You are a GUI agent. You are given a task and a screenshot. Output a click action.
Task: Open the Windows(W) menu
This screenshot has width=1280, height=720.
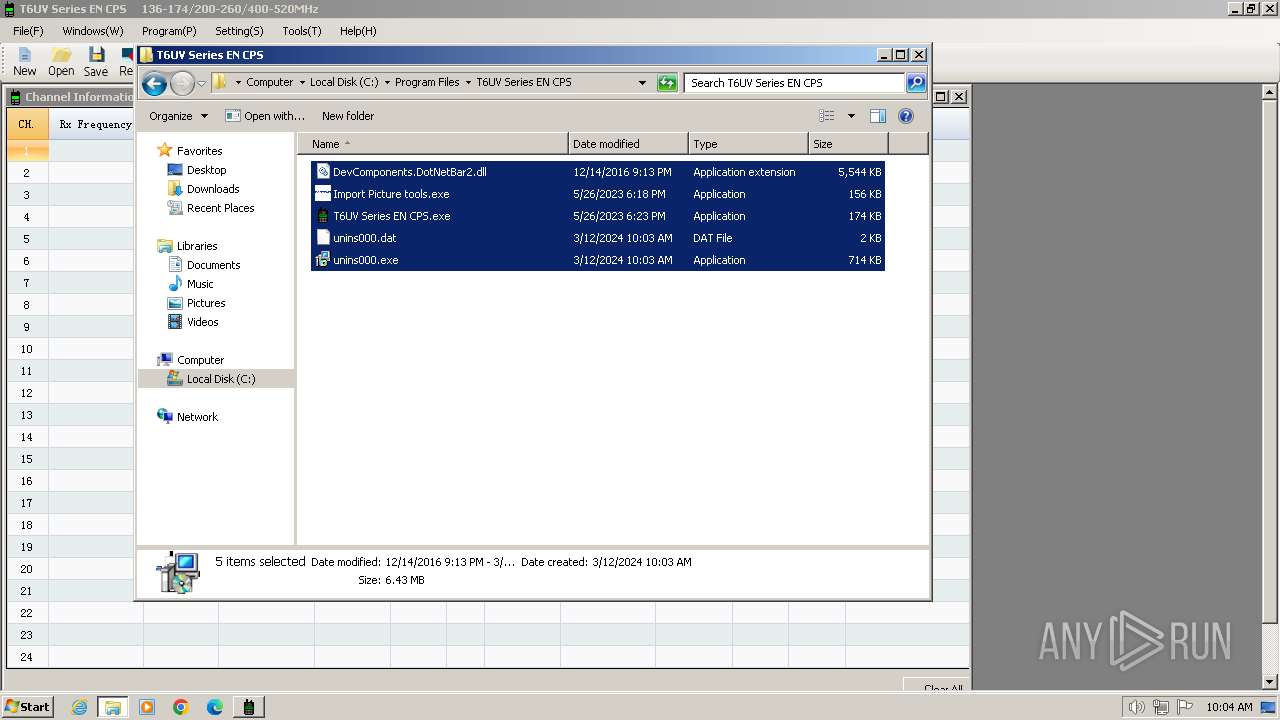click(x=93, y=31)
